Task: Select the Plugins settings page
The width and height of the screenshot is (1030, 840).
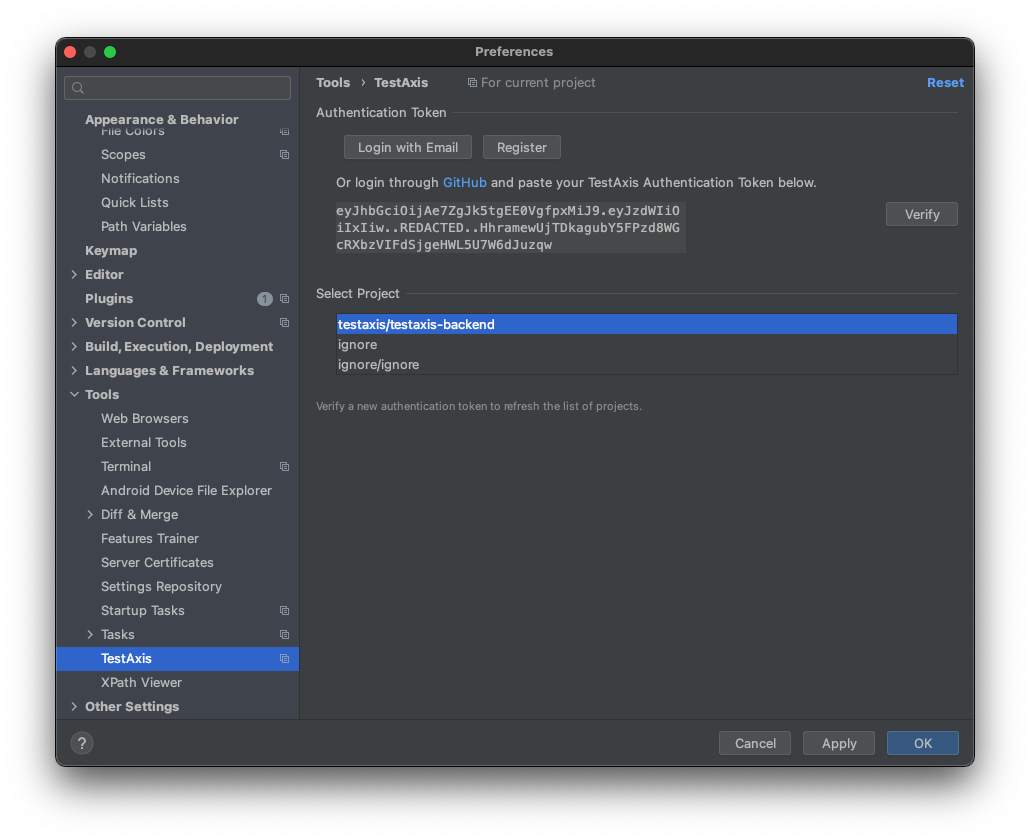Action: pyautogui.click(x=109, y=299)
